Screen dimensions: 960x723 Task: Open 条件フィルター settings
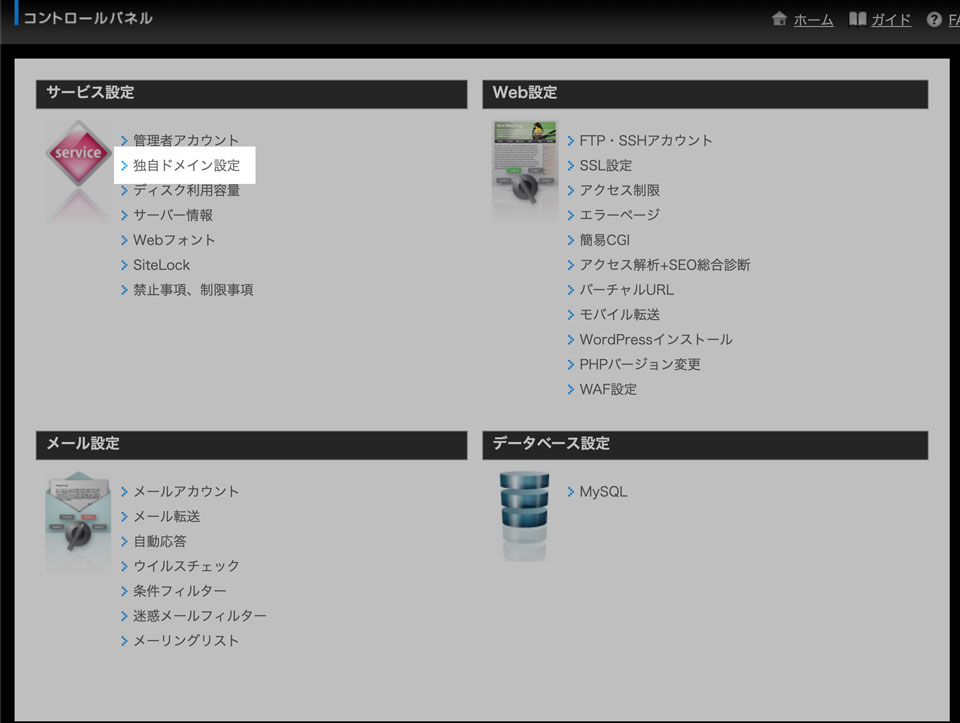[179, 591]
